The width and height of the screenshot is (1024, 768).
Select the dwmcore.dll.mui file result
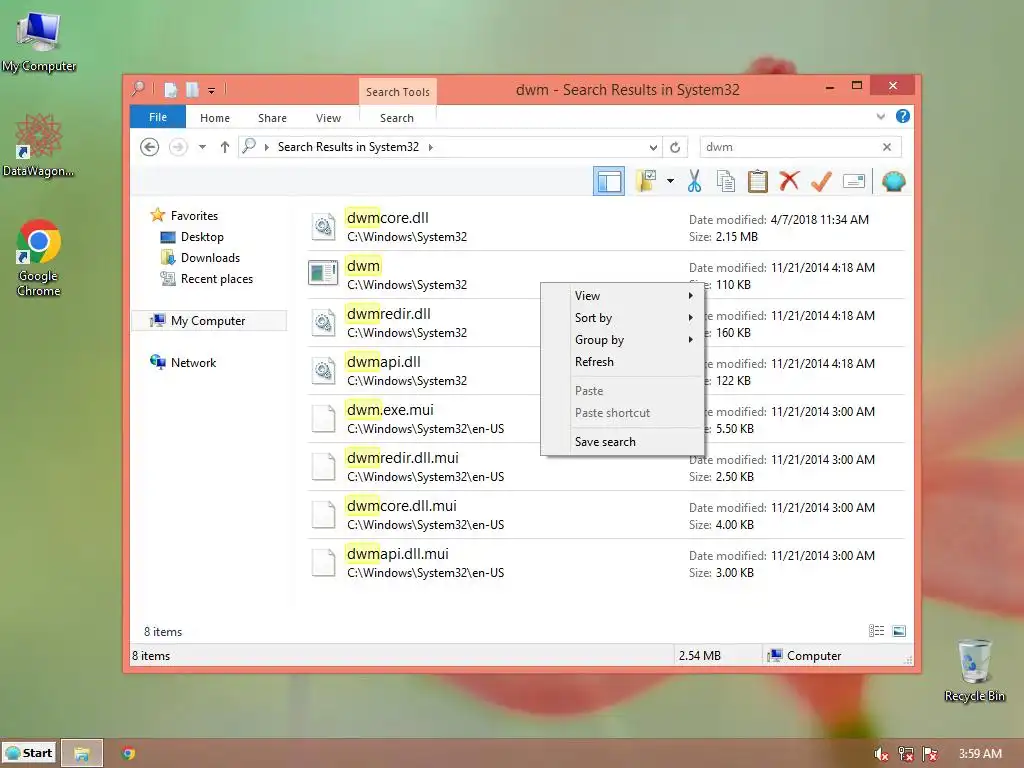point(605,515)
